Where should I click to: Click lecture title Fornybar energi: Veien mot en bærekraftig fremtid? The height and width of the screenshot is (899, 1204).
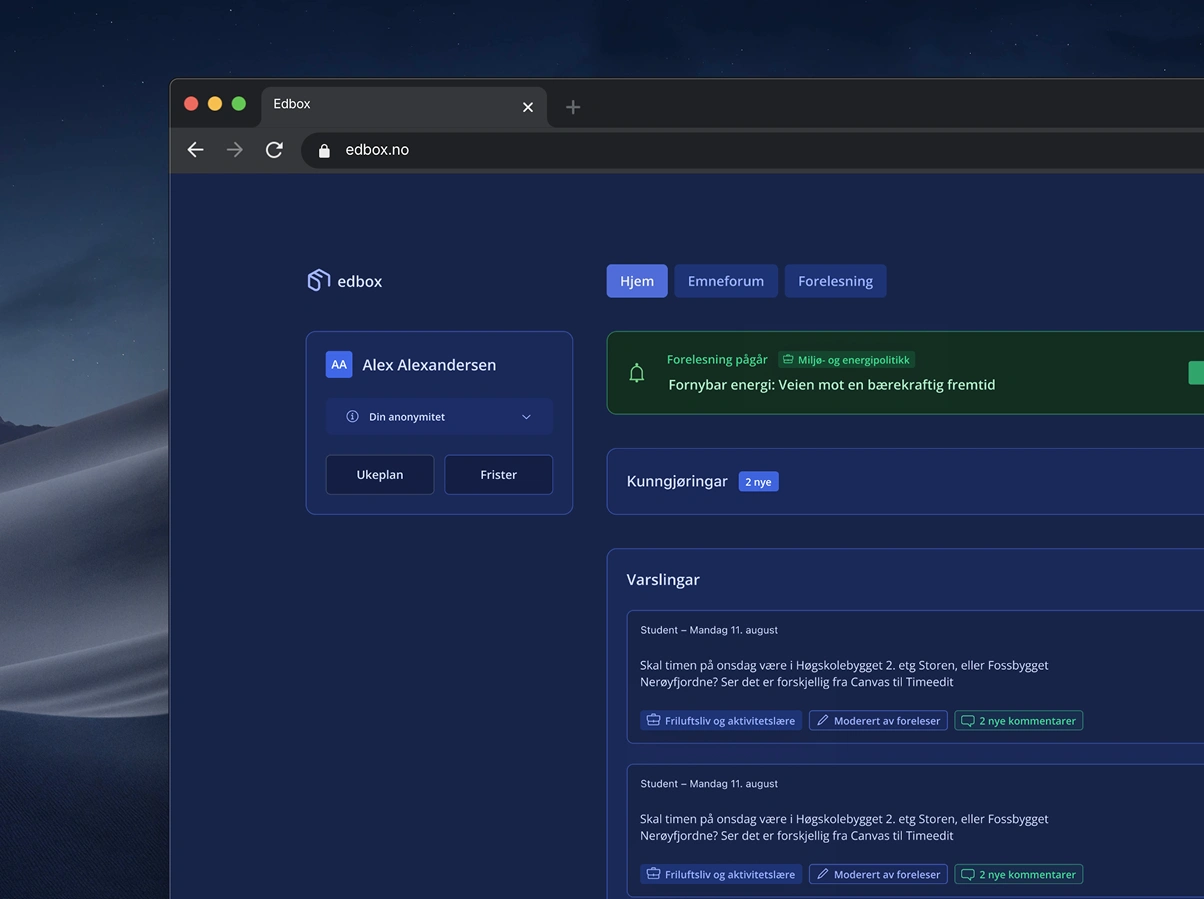click(x=832, y=385)
